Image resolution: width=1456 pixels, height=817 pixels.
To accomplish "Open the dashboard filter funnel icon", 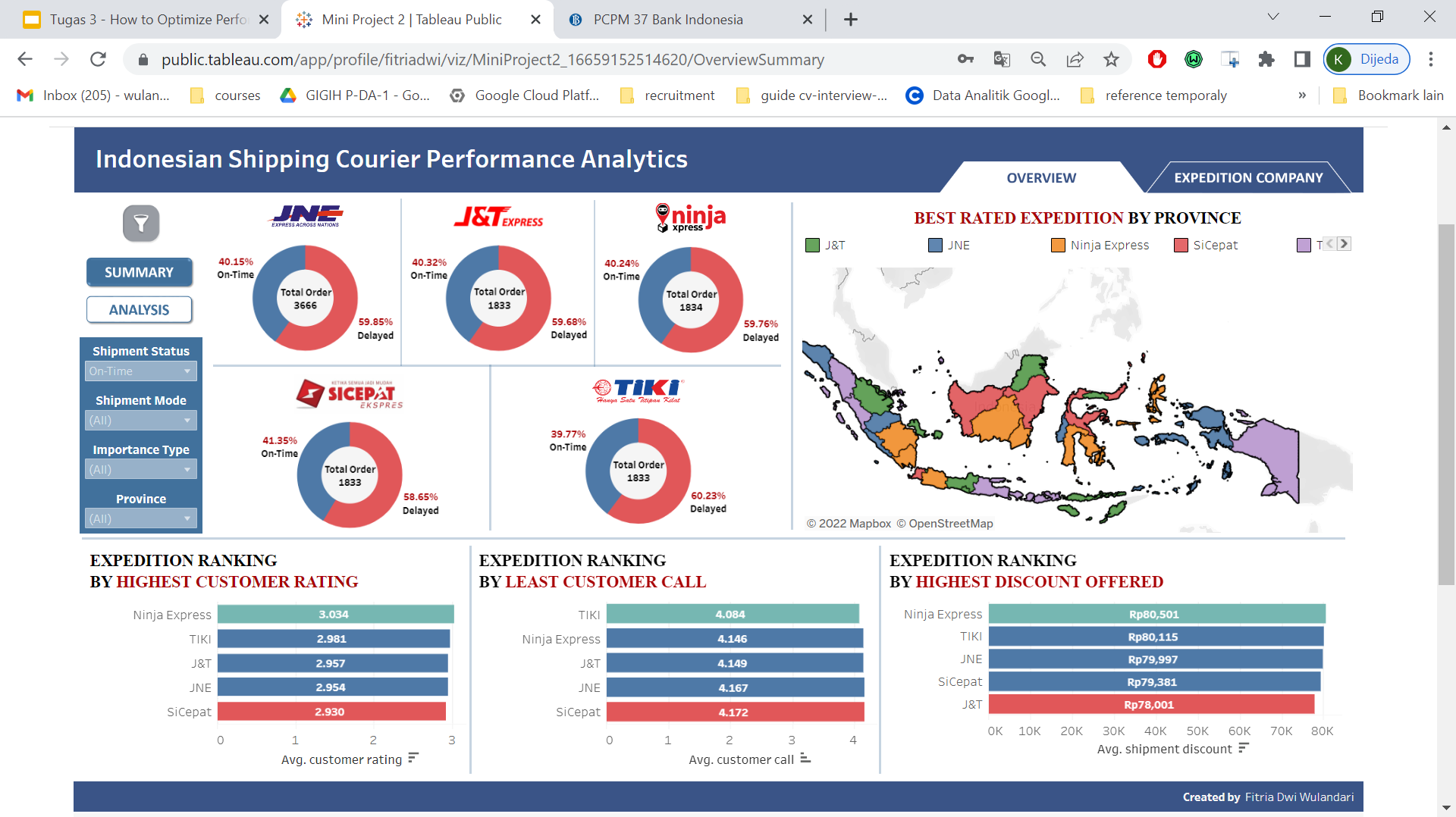I will [x=140, y=223].
